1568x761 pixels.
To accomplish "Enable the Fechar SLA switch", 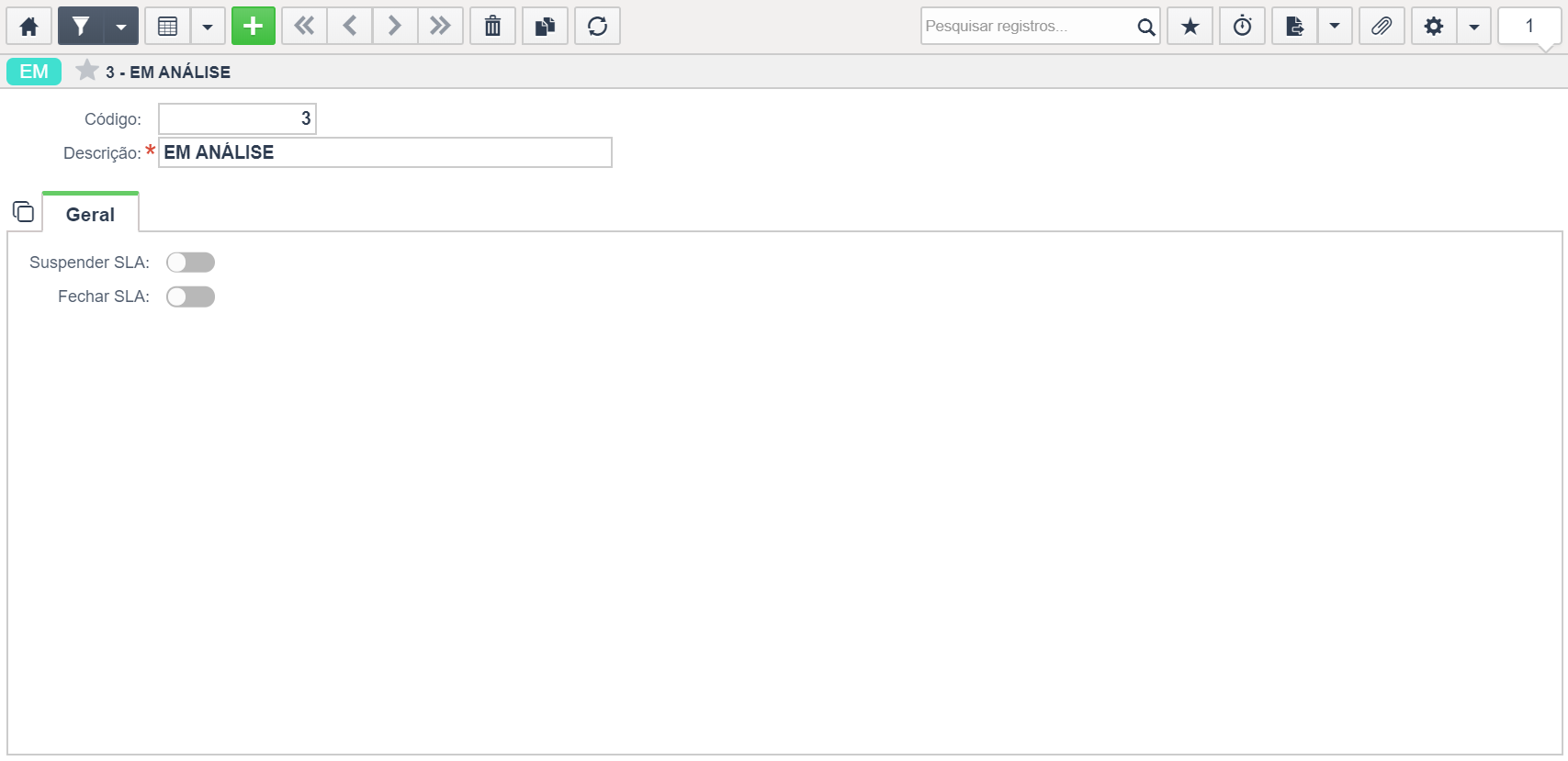I will pos(190,297).
